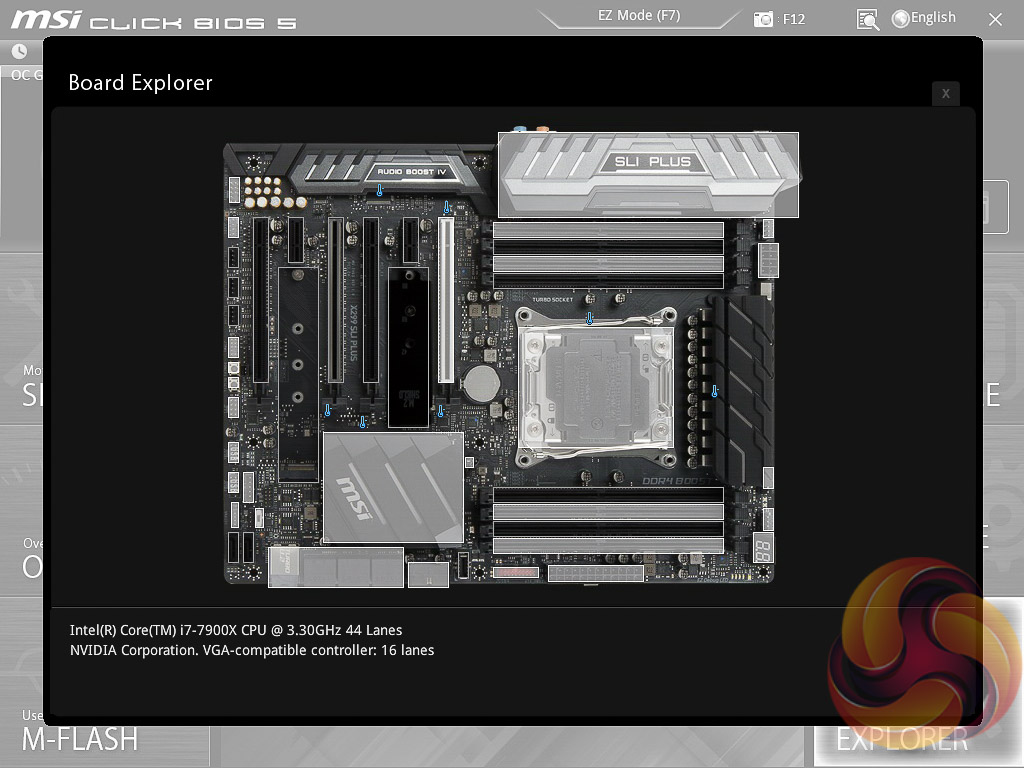Screen dimensions: 1024x768
Task: Click thermometer icon below Audio Boost IV
Action: [379, 191]
